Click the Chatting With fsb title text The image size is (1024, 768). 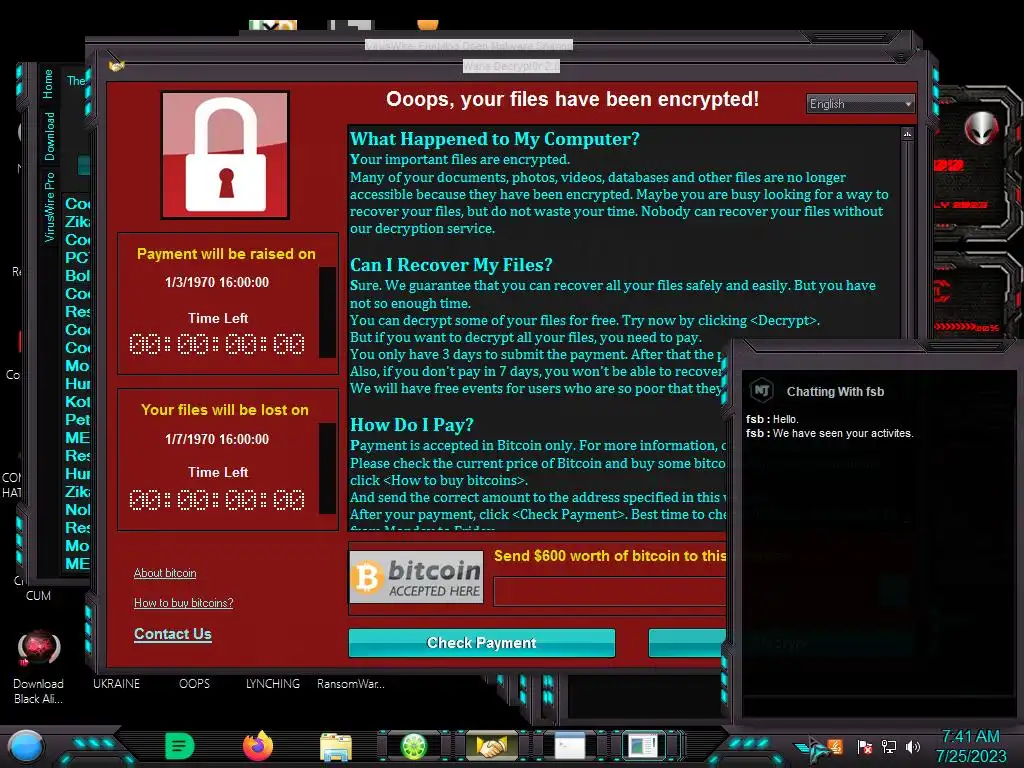pos(835,391)
